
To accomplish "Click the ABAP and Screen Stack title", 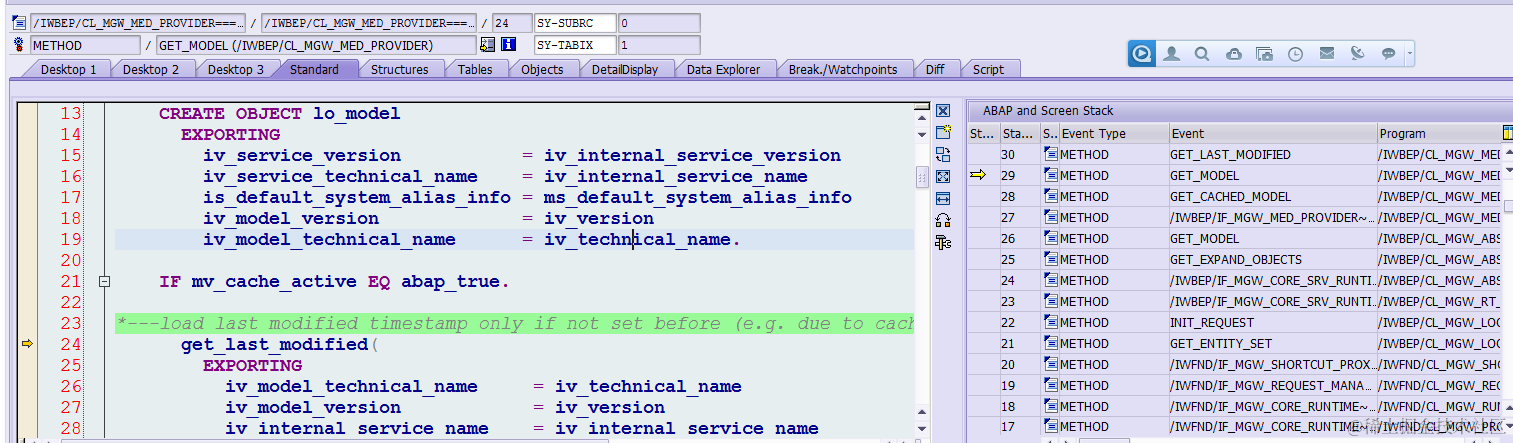I will pos(1048,111).
